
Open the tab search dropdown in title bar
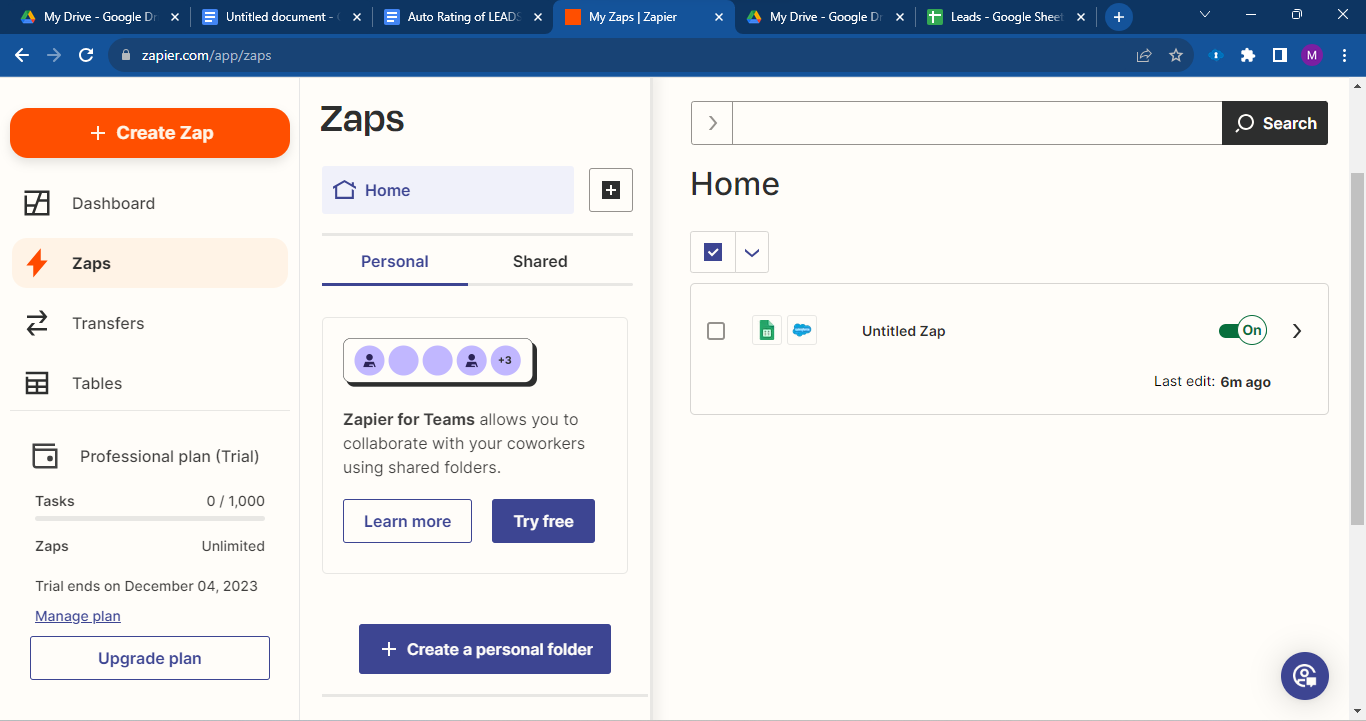(x=1204, y=15)
